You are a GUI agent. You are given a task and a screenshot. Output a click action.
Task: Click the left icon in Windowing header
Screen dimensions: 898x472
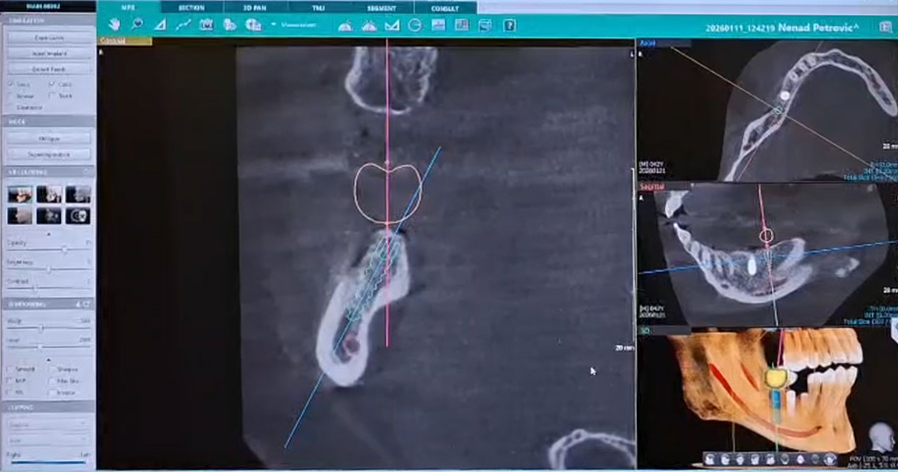(x=78, y=304)
